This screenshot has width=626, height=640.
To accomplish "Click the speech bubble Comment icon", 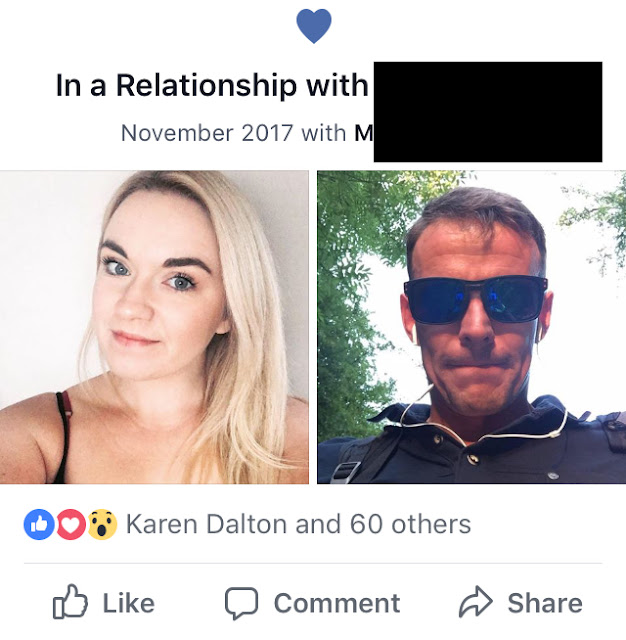I will [x=242, y=603].
